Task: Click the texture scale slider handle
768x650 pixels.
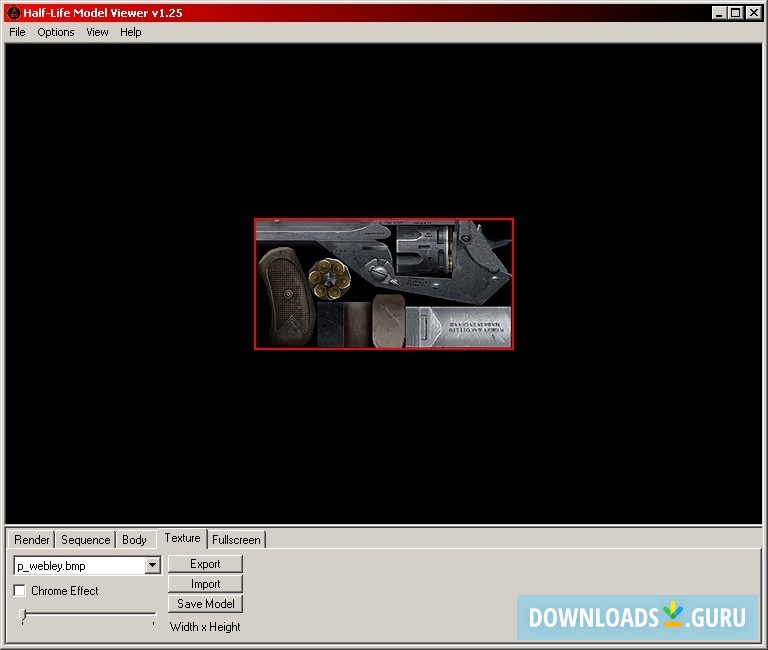Action: pyautogui.click(x=23, y=616)
